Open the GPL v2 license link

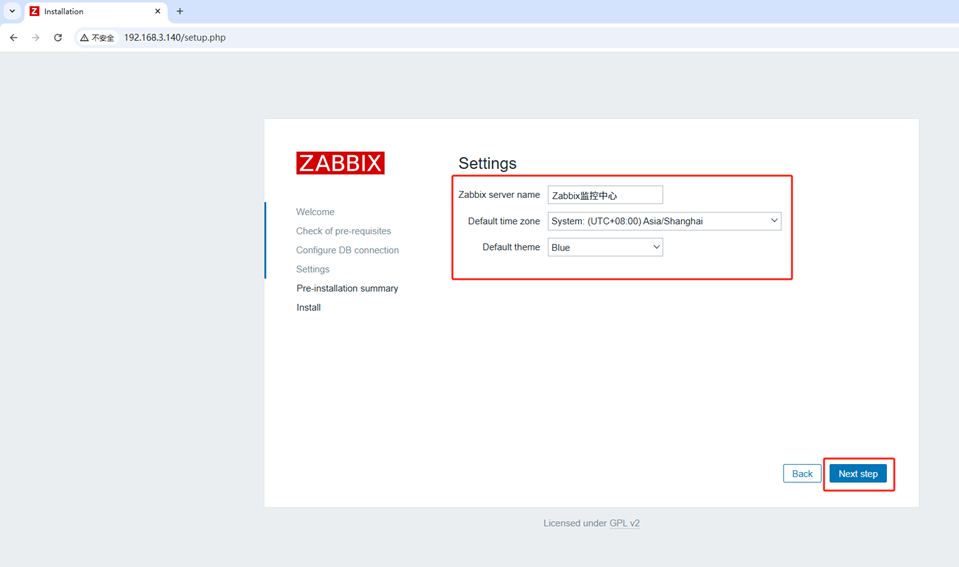[624, 523]
